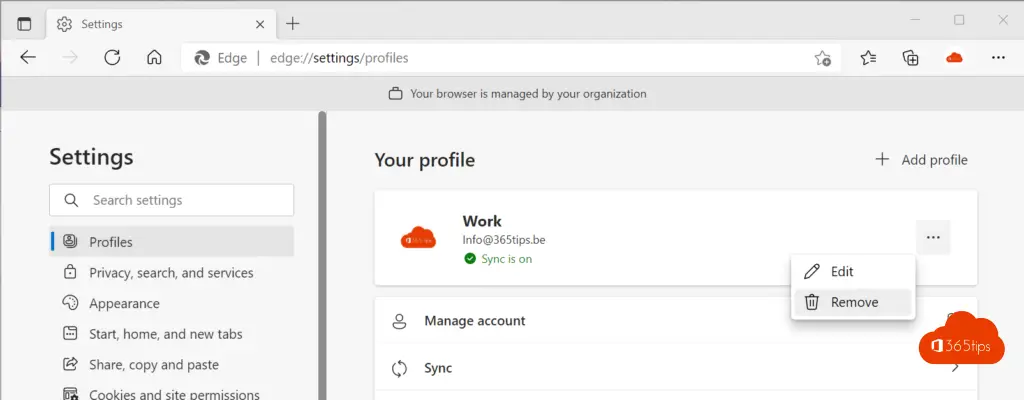Click the settings sidebar scrollbar

coord(322,255)
